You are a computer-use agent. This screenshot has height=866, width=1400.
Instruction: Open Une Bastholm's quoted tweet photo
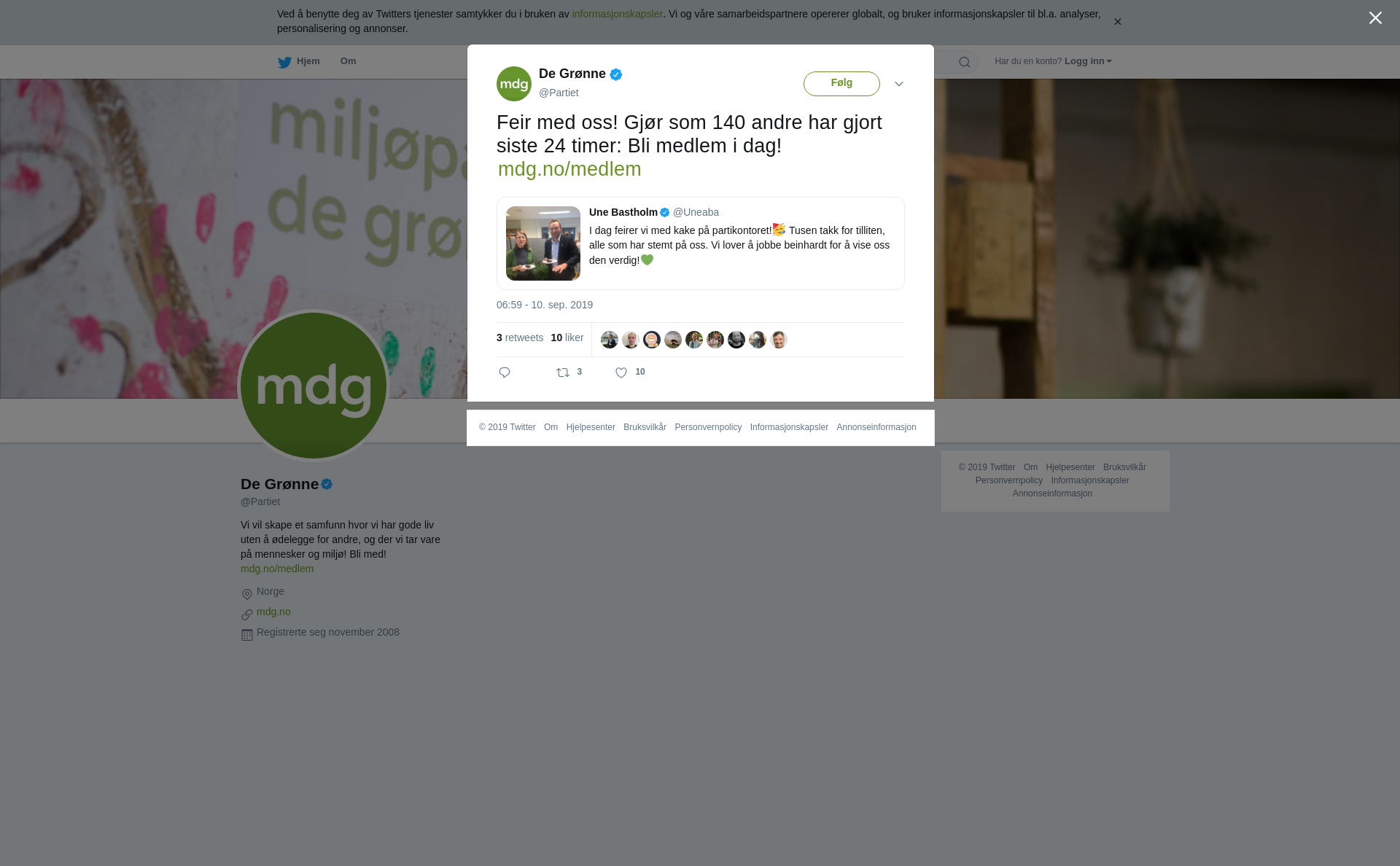click(543, 243)
